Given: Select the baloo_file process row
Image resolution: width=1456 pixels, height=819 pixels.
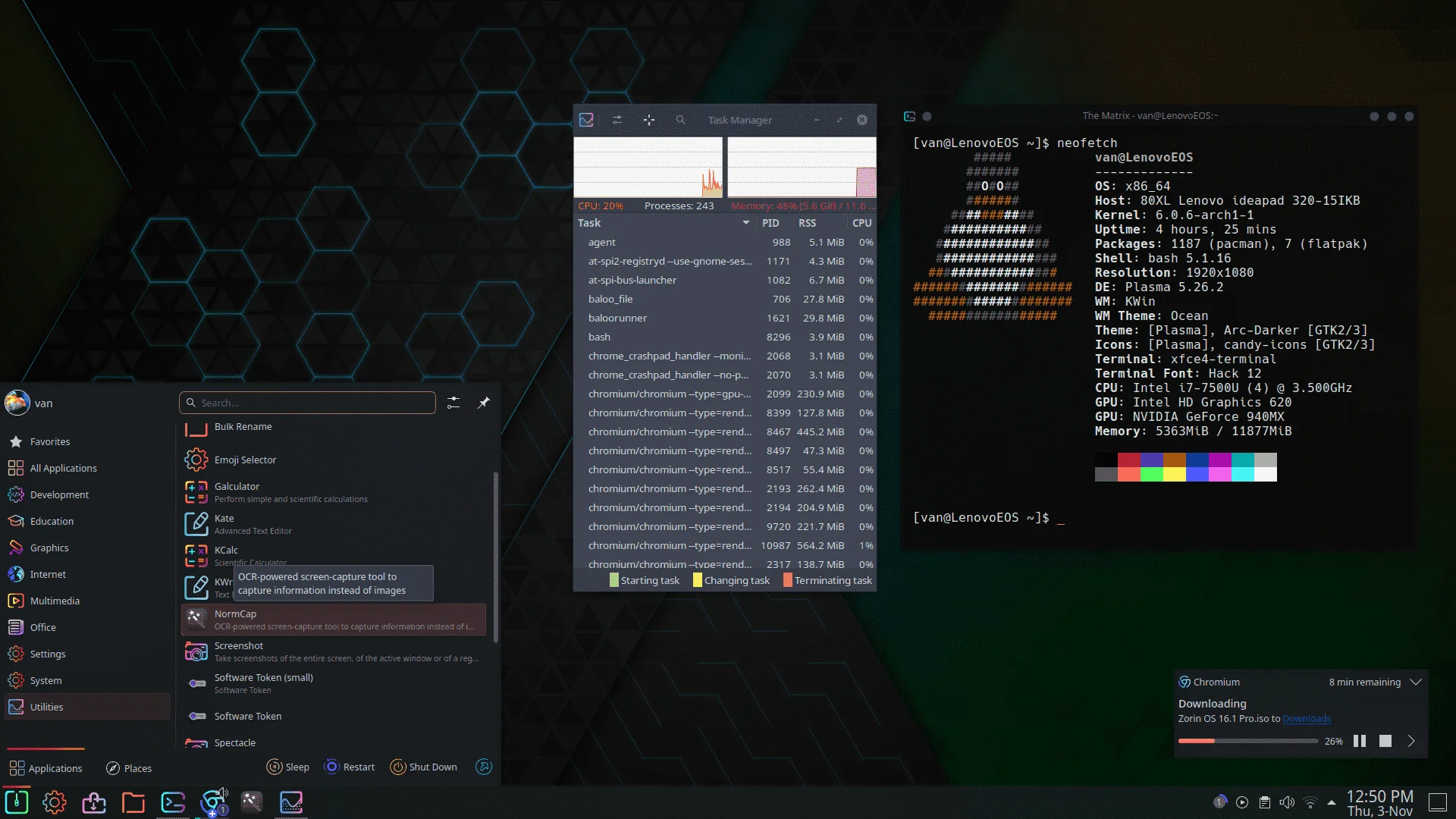Looking at the screenshot, I should [725, 299].
